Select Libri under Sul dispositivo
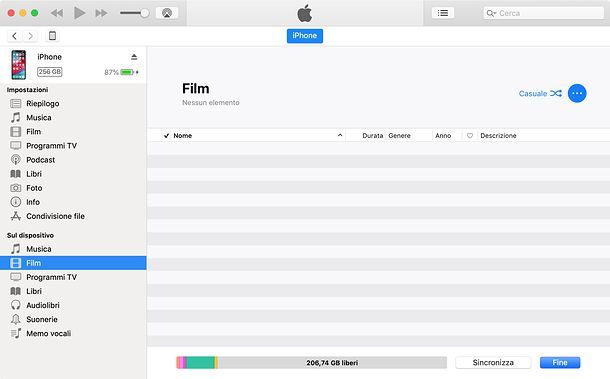Screen dimensions: 610x379 coord(73,291)
